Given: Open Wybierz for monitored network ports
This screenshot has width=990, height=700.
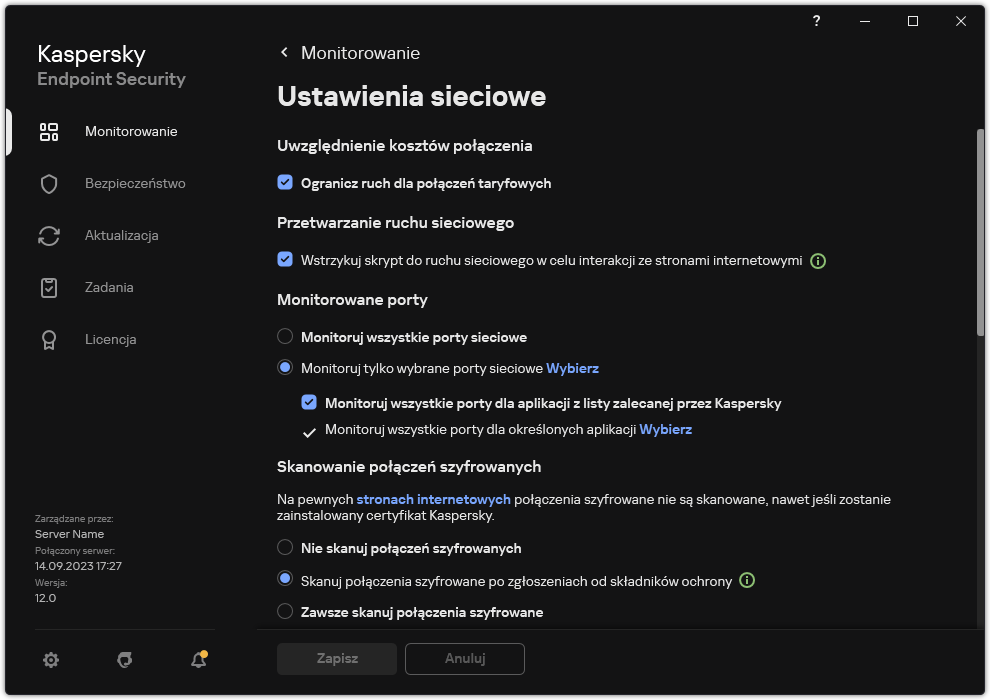Looking at the screenshot, I should click(x=572, y=368).
